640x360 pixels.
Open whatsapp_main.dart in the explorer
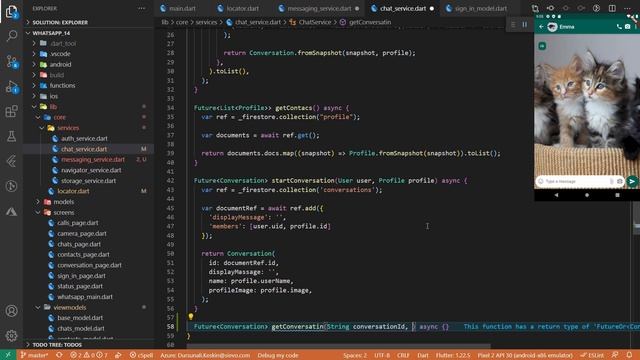tap(84, 297)
